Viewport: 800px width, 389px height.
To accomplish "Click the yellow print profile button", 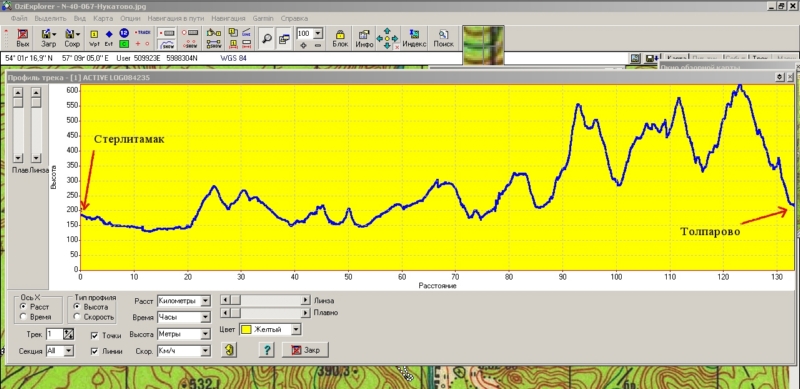I will tap(229, 350).
